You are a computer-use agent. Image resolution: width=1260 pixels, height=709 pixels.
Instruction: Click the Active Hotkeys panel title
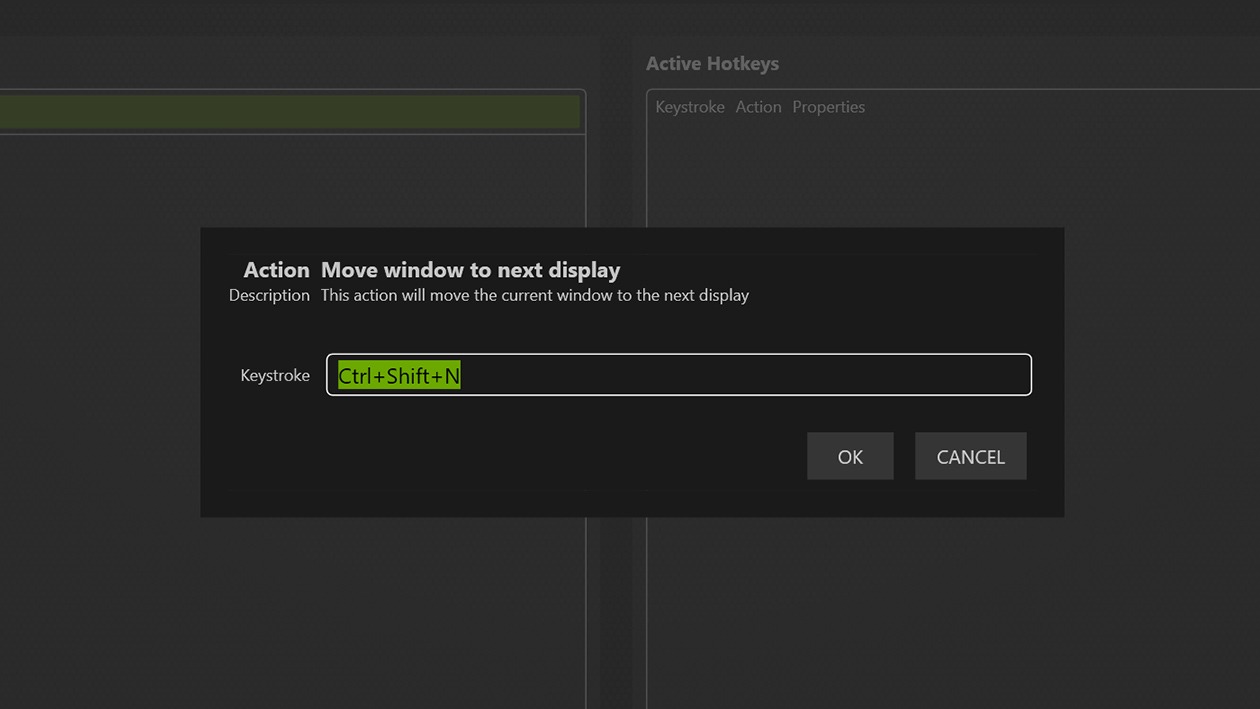pyautogui.click(x=713, y=63)
